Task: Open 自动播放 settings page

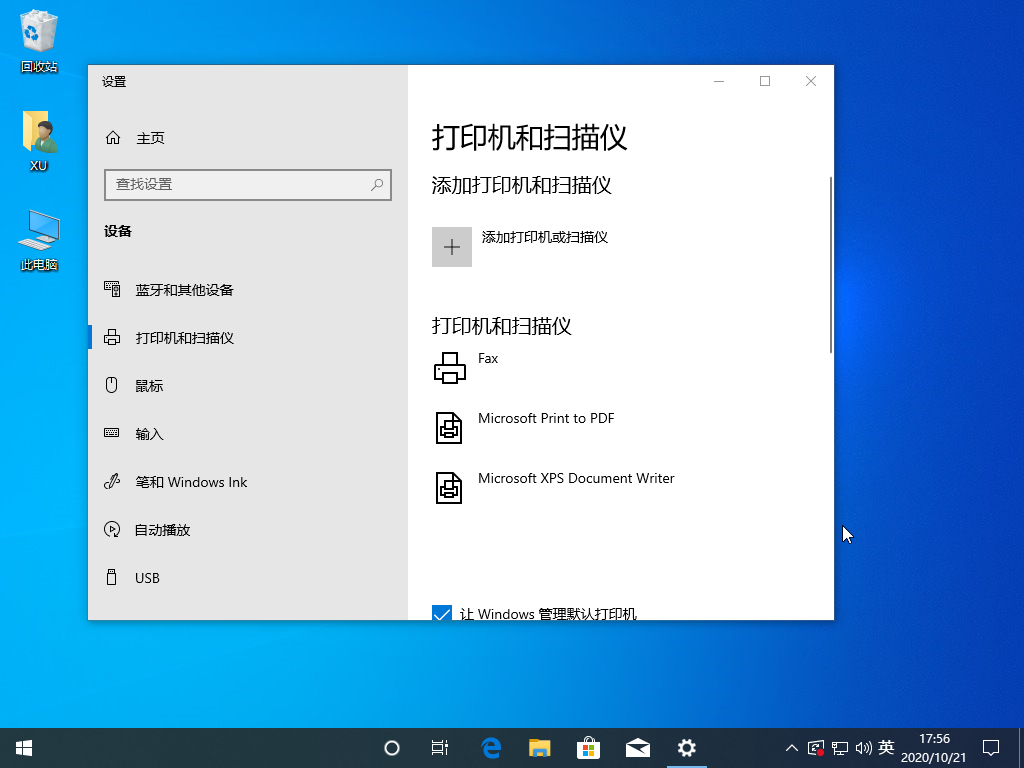Action: 162,530
